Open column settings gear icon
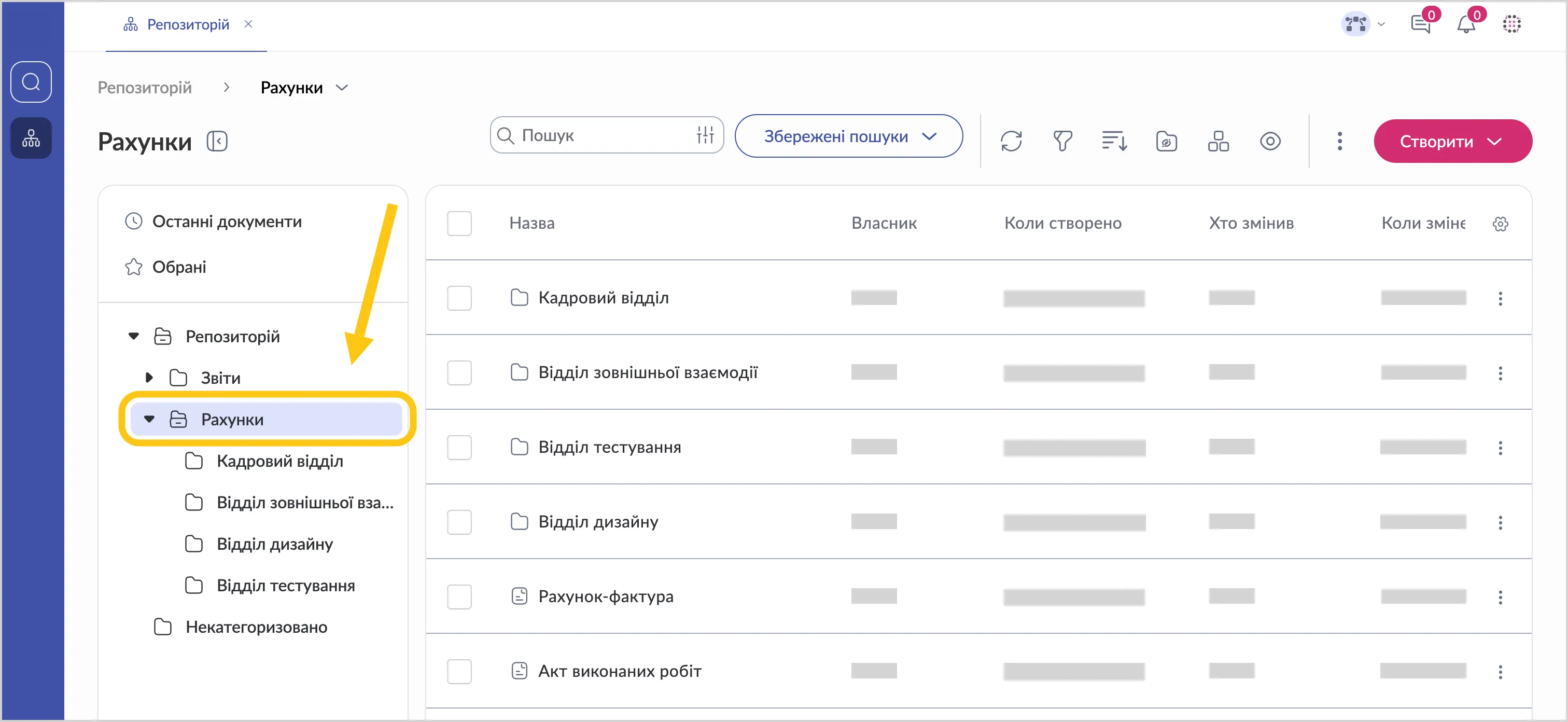Screen dimensions: 1568x722 click(x=1500, y=224)
